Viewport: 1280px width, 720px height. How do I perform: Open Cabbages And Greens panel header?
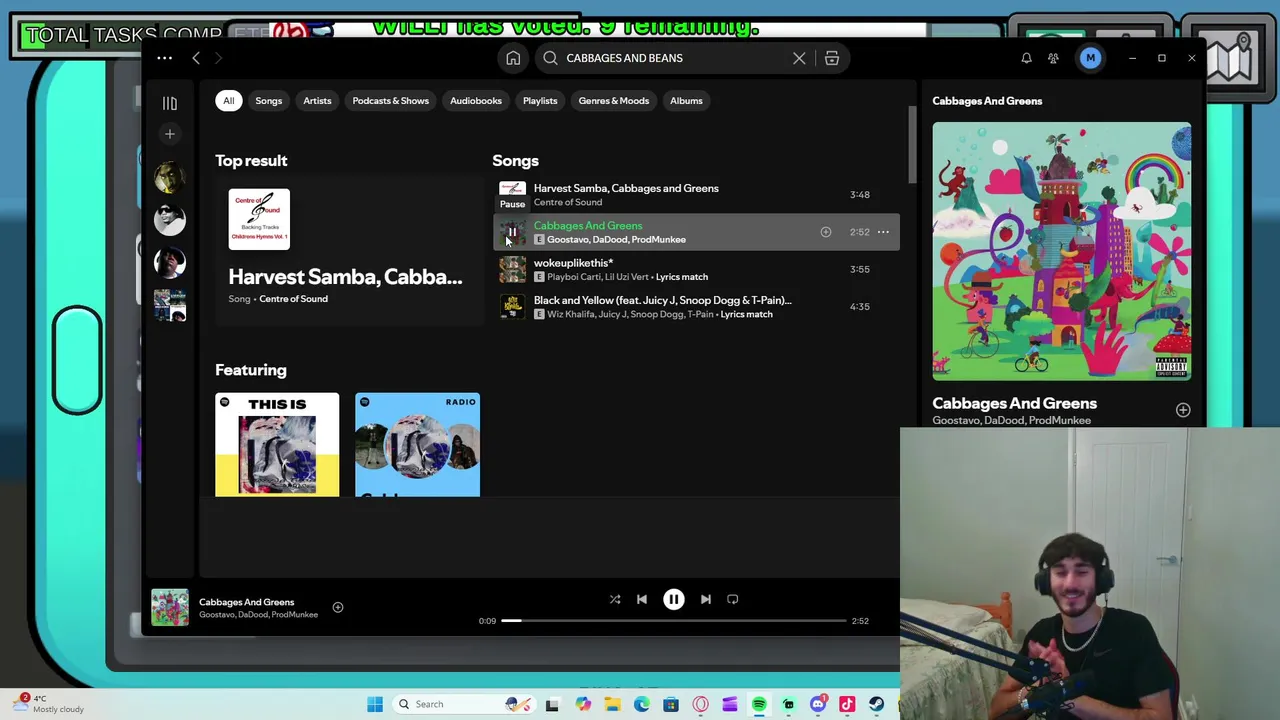click(987, 101)
